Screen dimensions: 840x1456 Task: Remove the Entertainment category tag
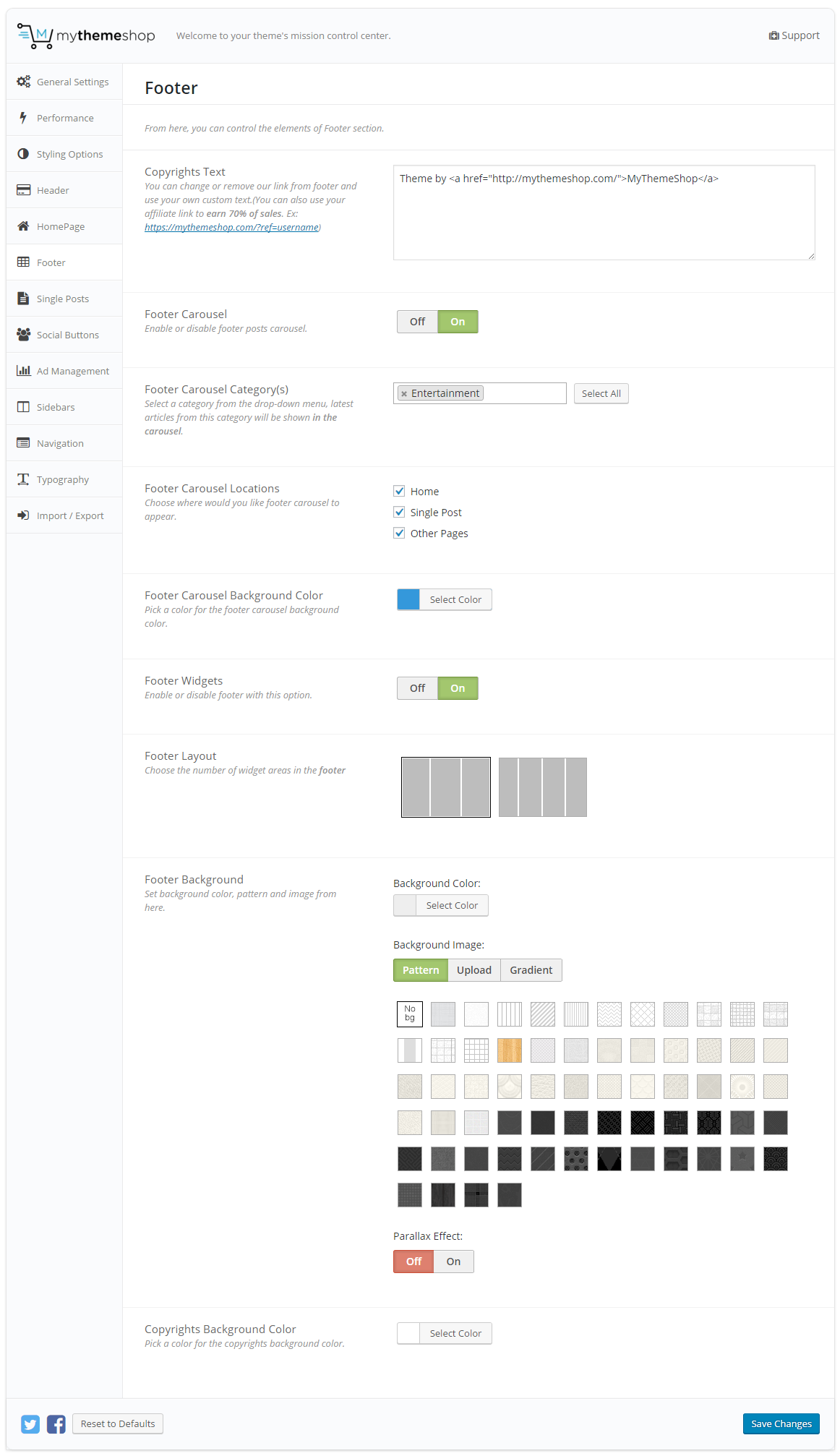tap(404, 394)
